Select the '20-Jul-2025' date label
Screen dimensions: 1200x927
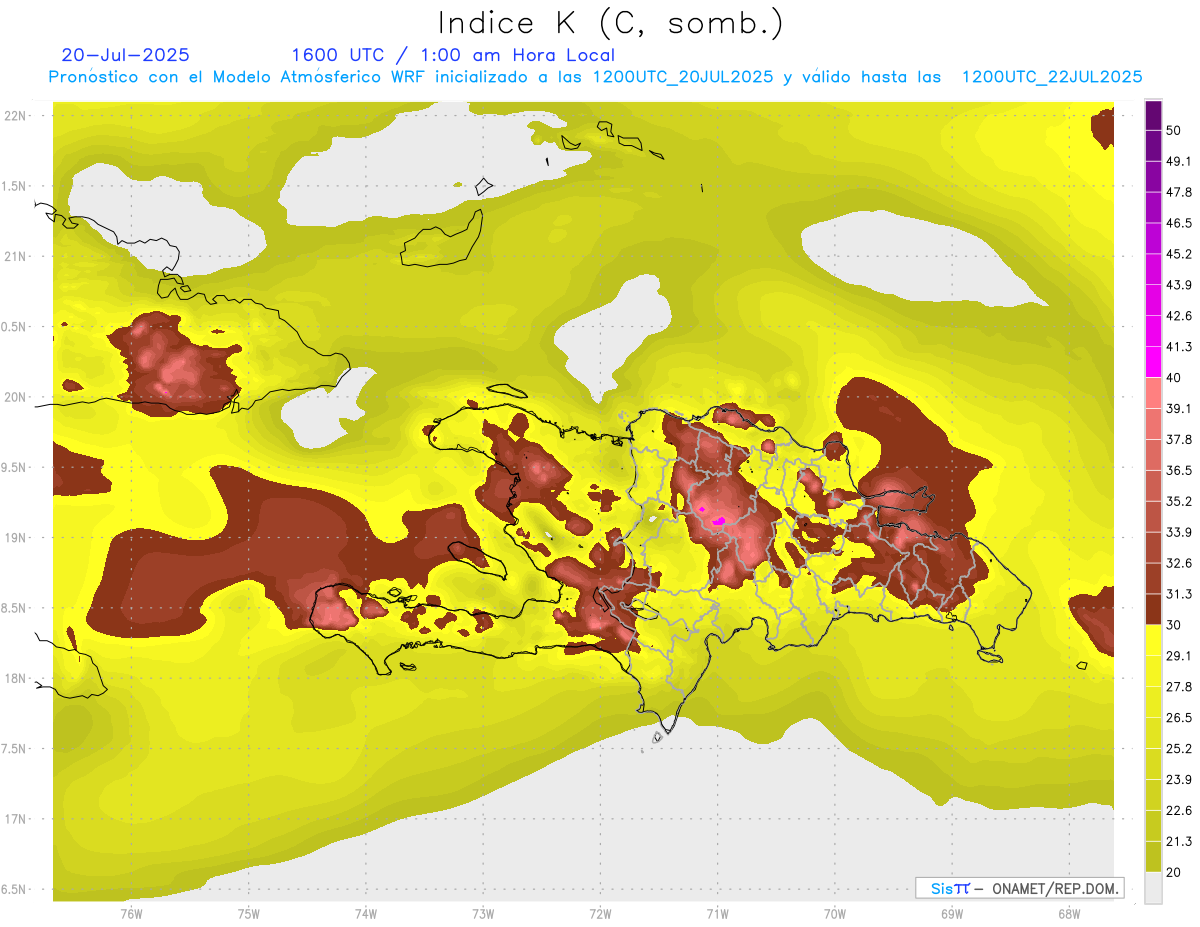[x=125, y=55]
